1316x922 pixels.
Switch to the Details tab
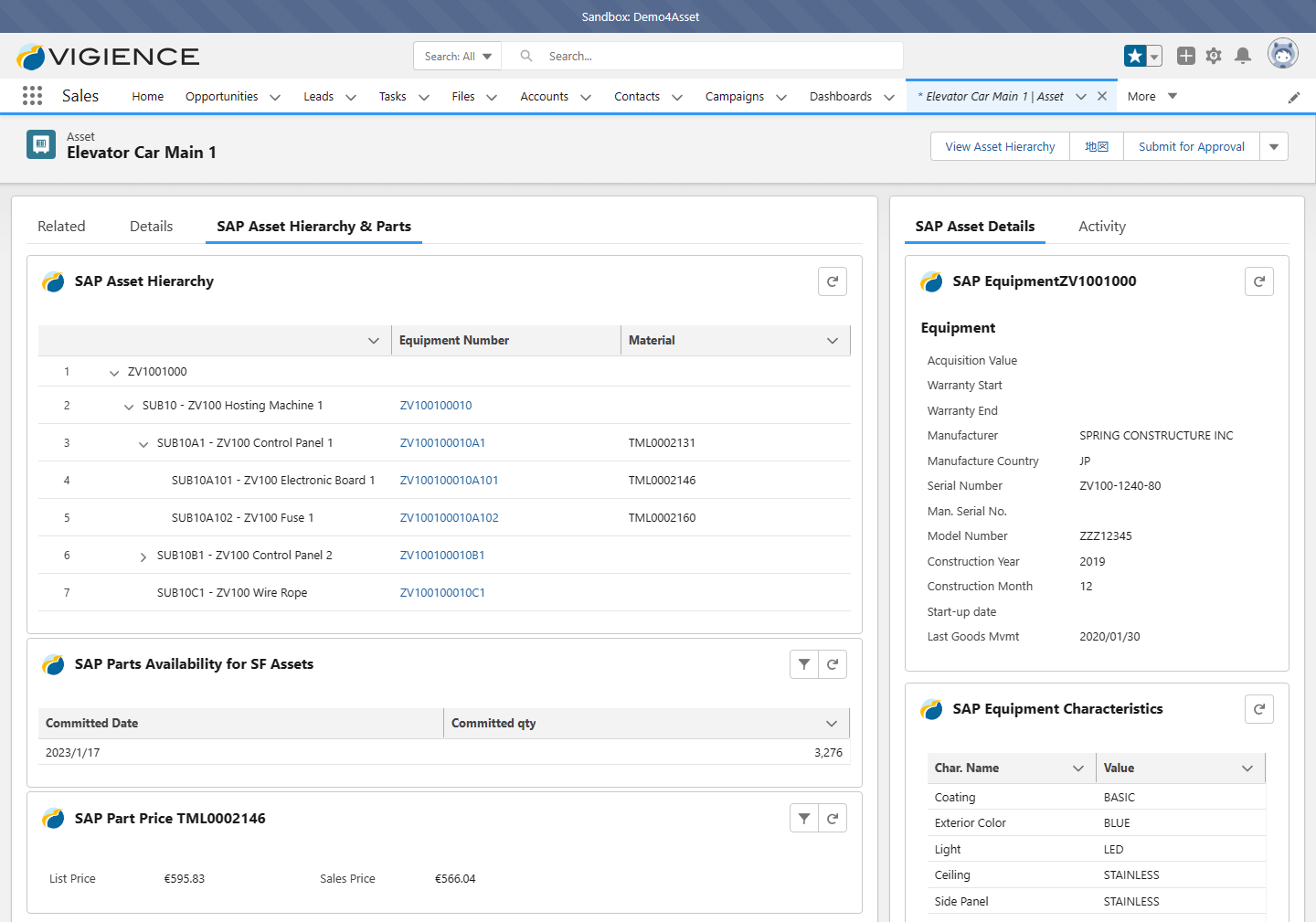tap(151, 227)
